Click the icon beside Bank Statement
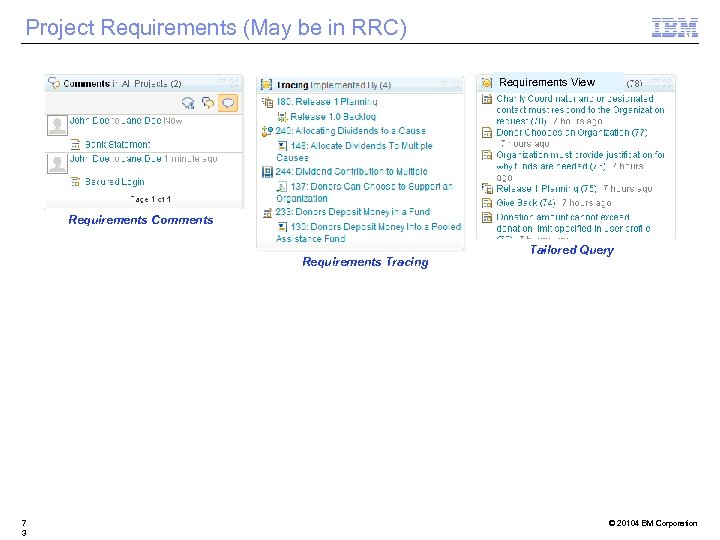 [x=75, y=145]
